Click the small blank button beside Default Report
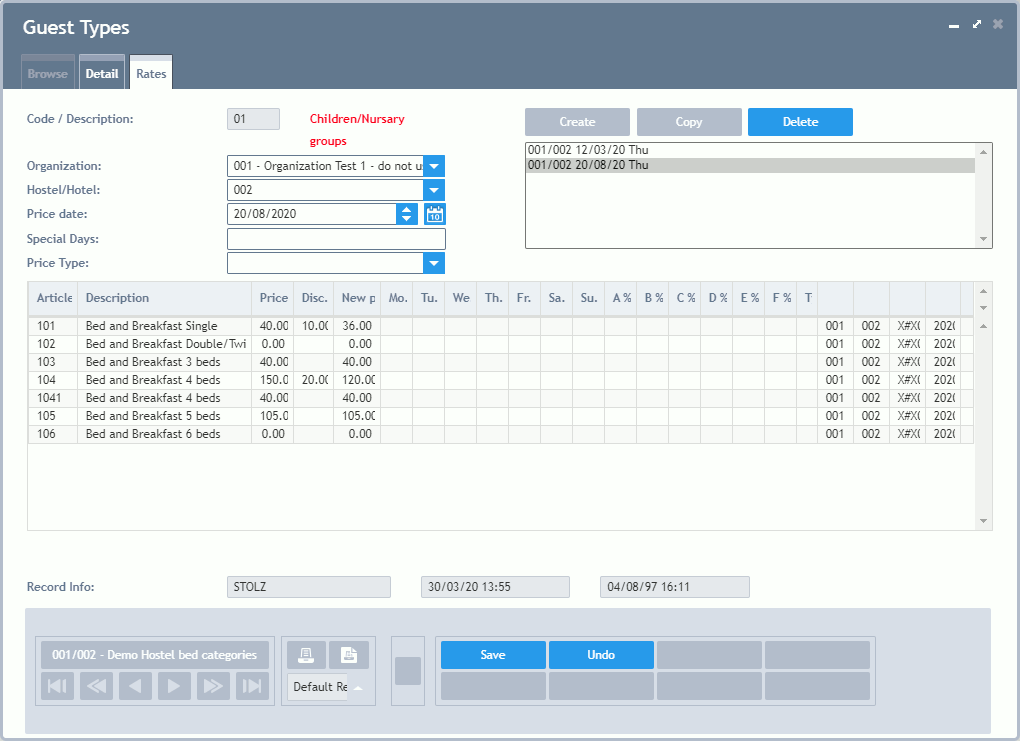1020x741 pixels. (408, 671)
